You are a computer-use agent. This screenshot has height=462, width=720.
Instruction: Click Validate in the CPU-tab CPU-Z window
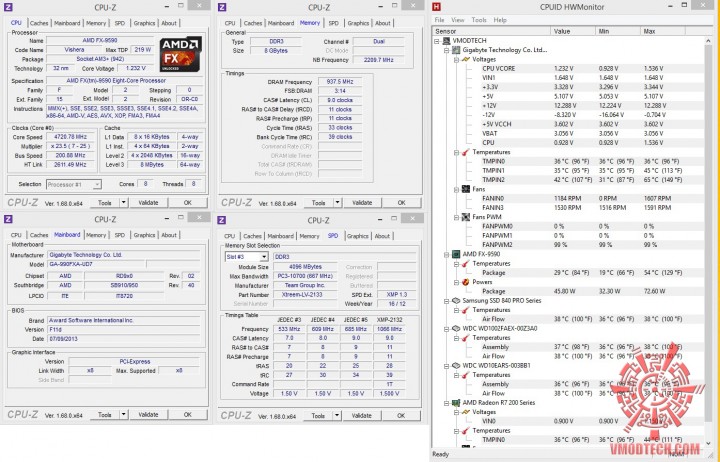[148, 203]
